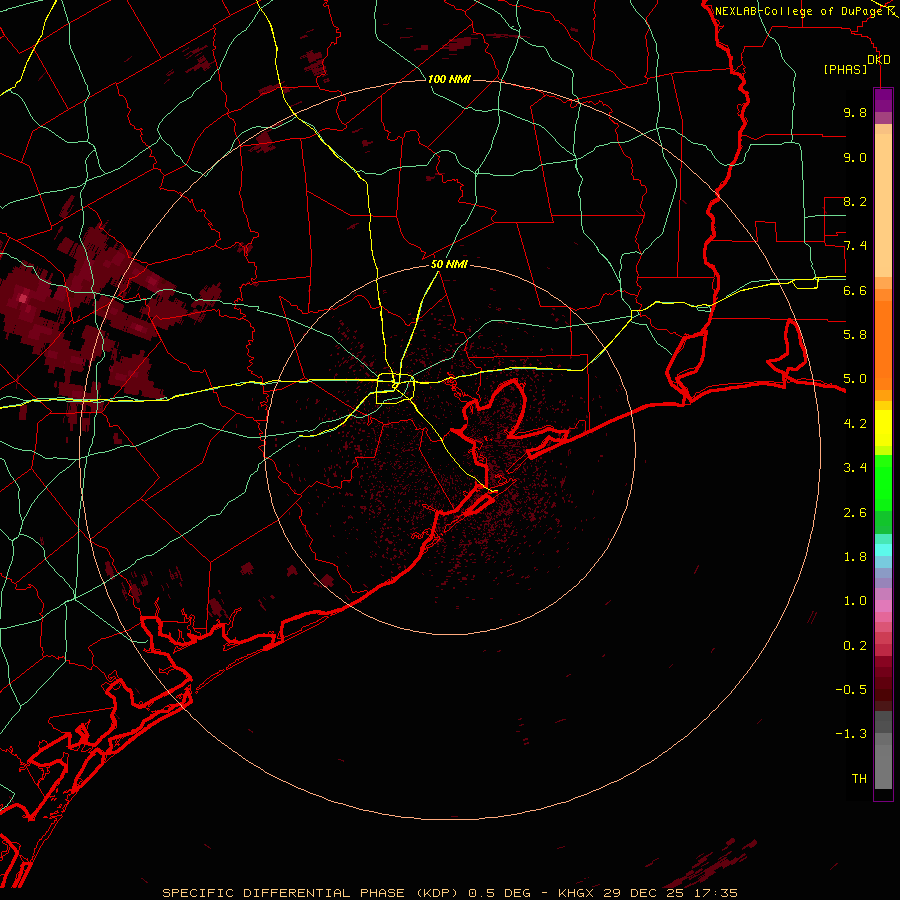The image size is (900, 900).
Task: Select the 7.4 scale label
Action: point(855,246)
